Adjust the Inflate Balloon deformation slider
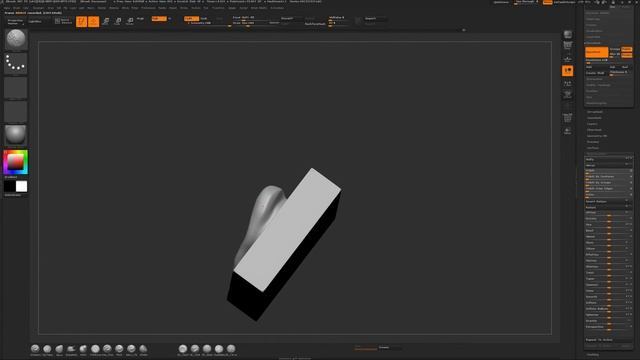The width and height of the screenshot is (640, 360). click(609, 309)
